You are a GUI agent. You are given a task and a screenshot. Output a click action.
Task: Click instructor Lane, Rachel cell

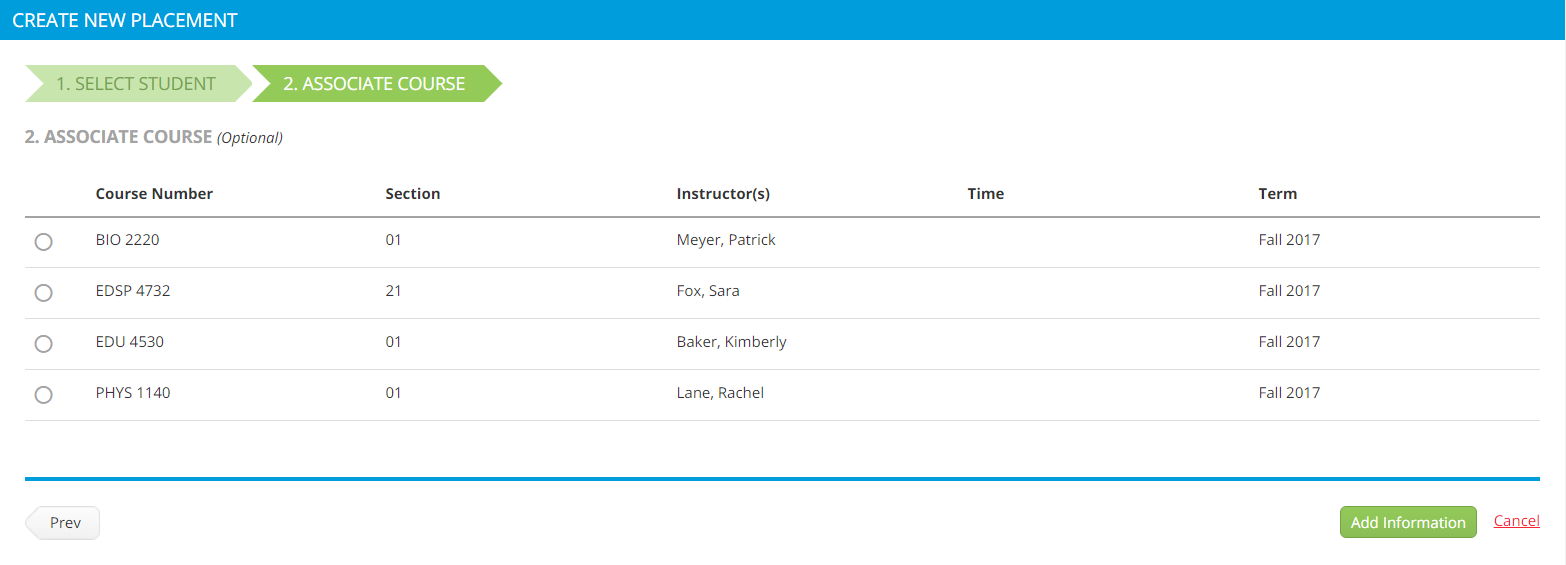720,393
